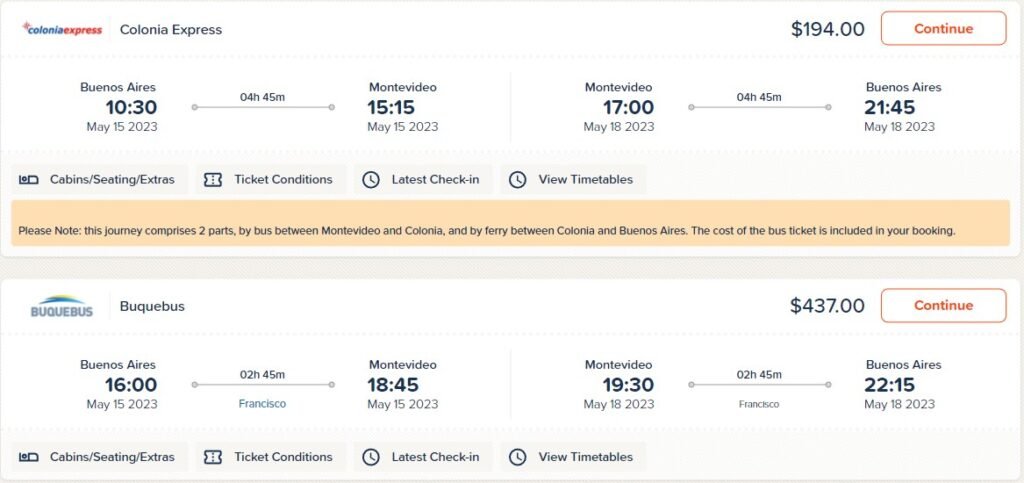Click clock icon in Colonia Express Latest Check-in
The width and height of the screenshot is (1024, 483).
point(371,179)
